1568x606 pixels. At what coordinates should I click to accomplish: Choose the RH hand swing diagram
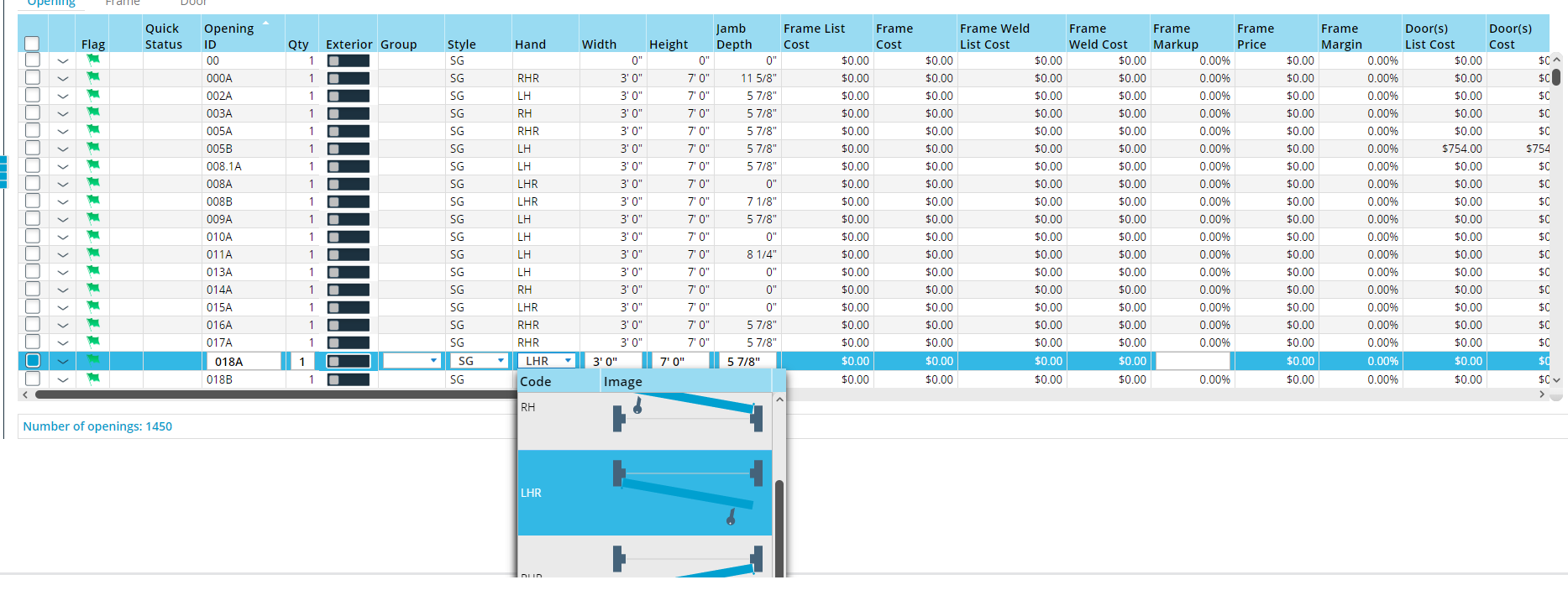click(685, 411)
